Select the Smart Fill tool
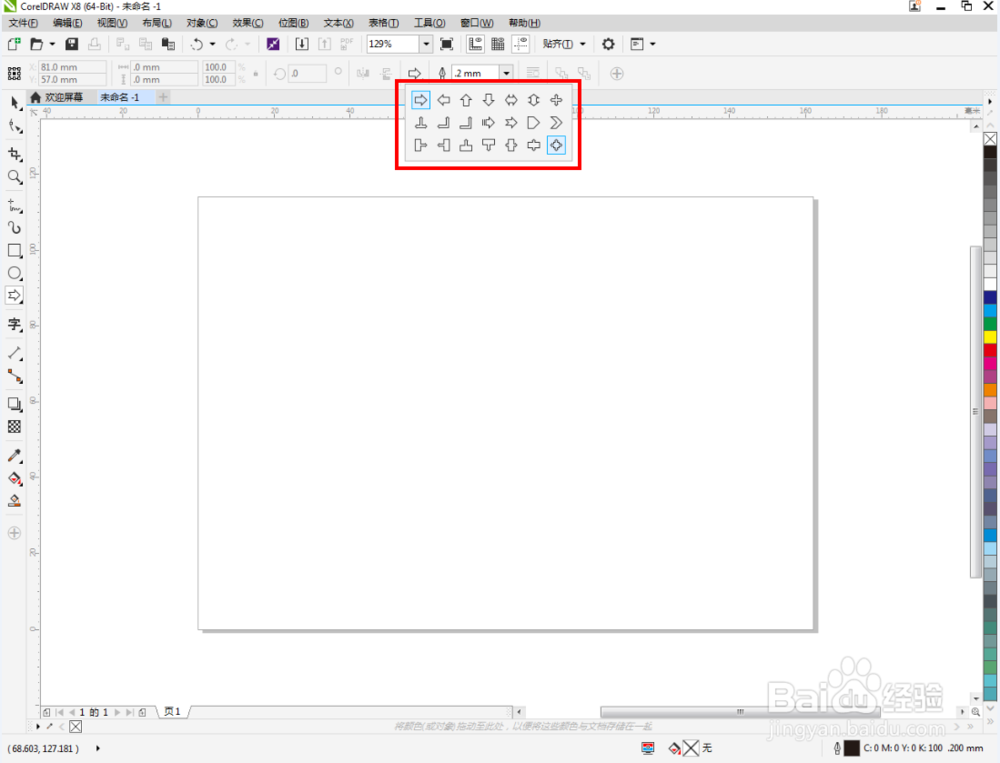 pyautogui.click(x=14, y=501)
